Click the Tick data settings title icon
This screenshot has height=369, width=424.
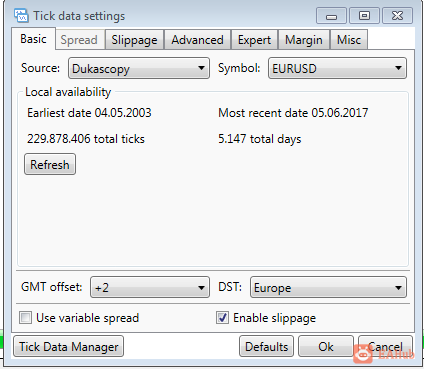21,16
